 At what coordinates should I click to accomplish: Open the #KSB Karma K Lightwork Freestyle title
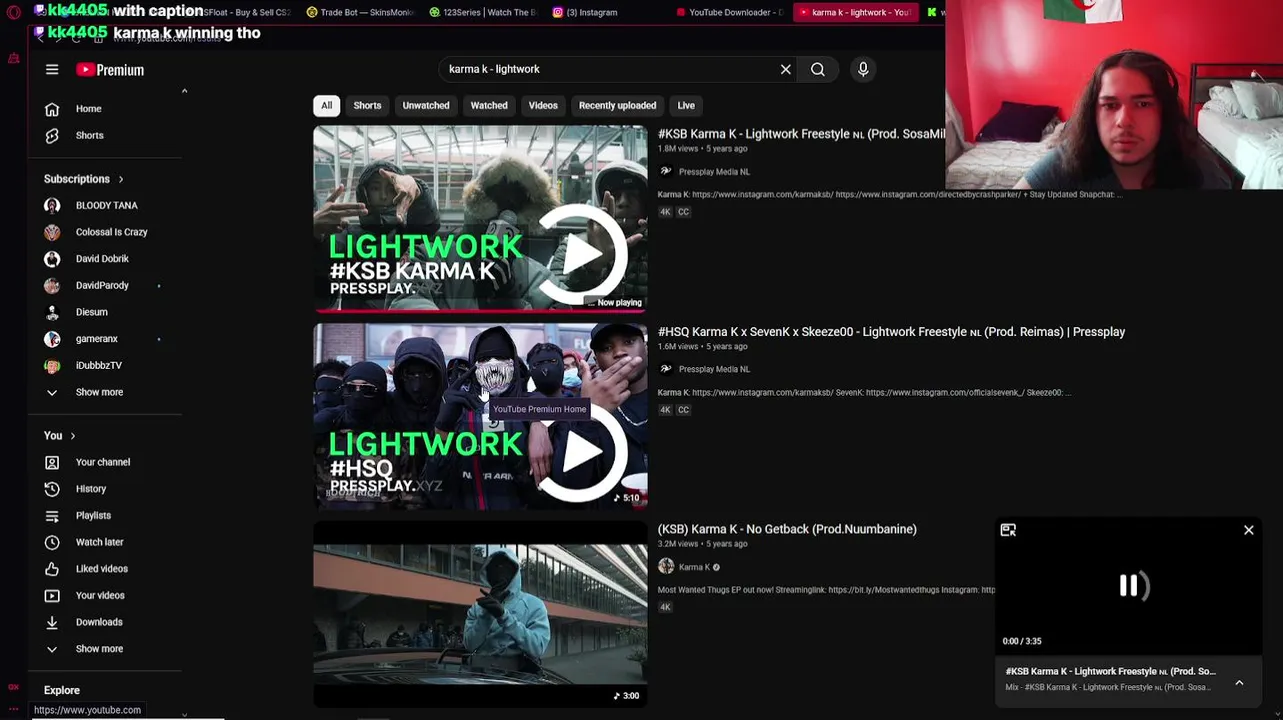(x=800, y=134)
